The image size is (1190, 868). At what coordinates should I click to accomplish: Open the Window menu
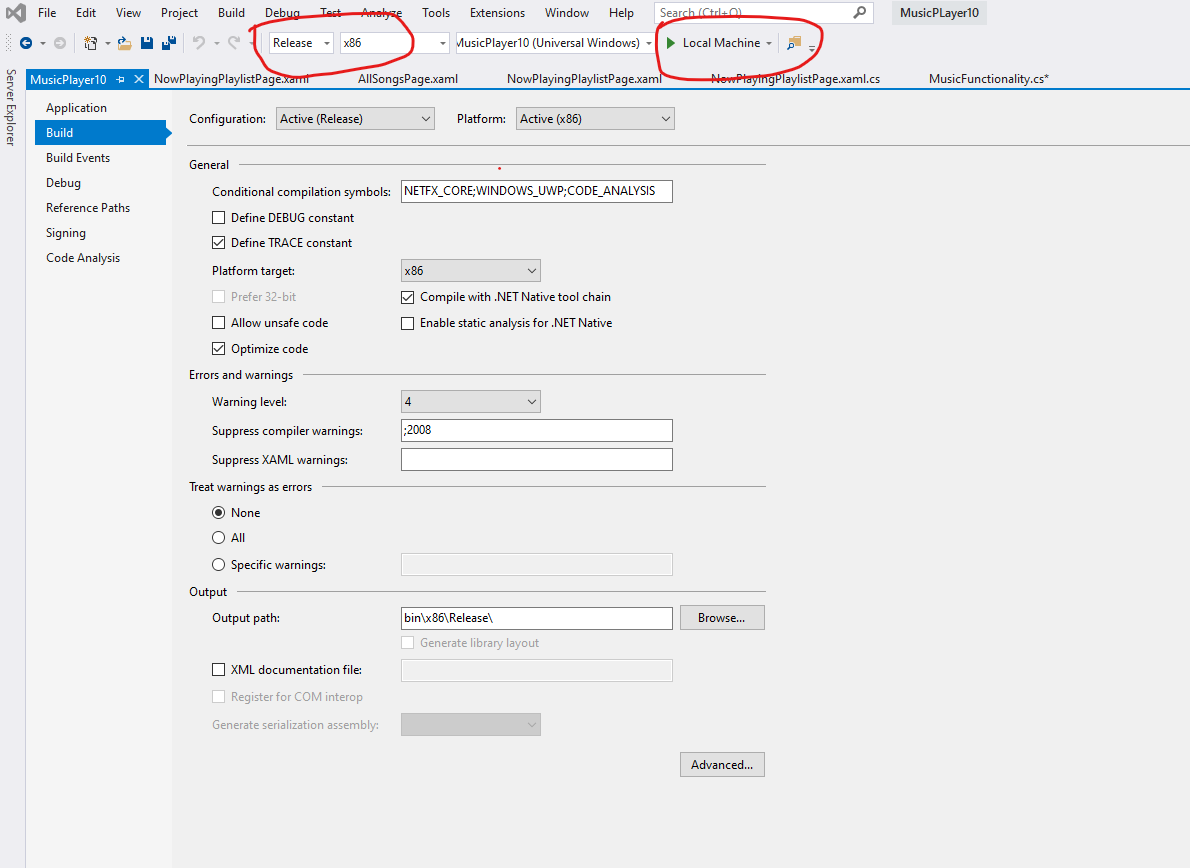coord(567,13)
